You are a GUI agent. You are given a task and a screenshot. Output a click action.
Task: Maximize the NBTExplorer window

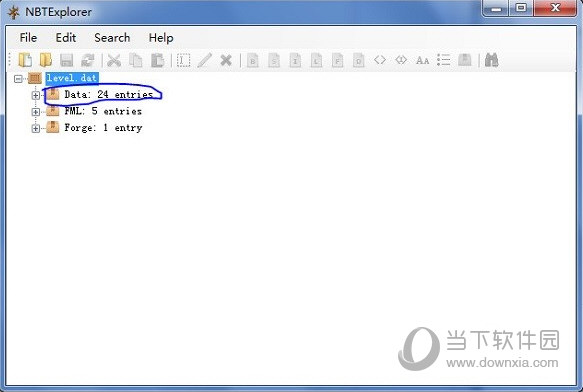(521, 8)
